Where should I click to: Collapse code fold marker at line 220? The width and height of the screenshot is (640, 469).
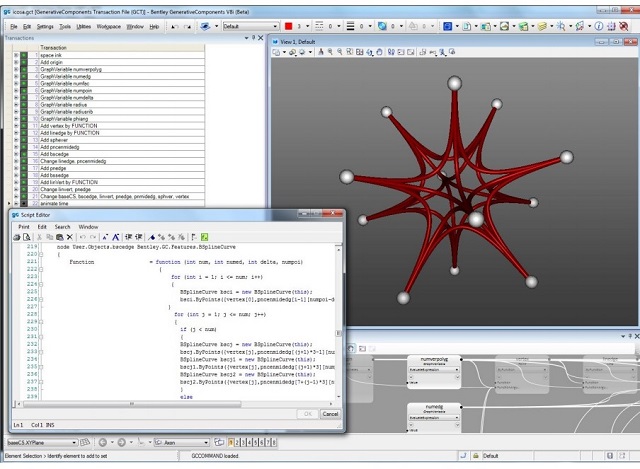pyautogui.click(x=41, y=254)
